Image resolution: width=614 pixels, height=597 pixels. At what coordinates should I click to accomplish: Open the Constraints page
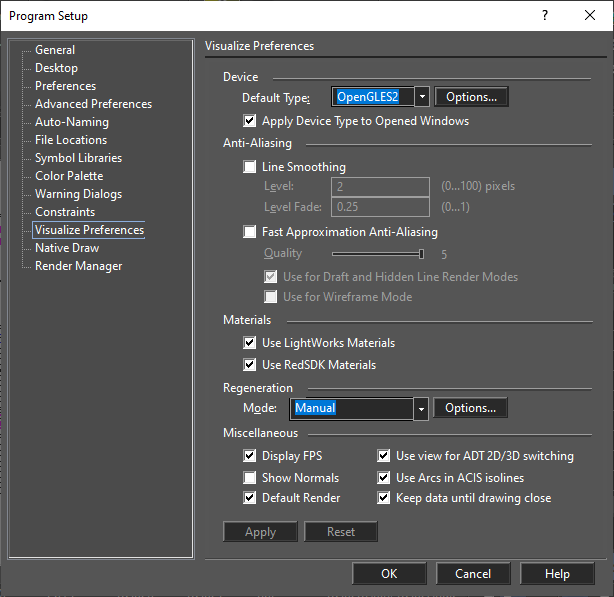65,212
